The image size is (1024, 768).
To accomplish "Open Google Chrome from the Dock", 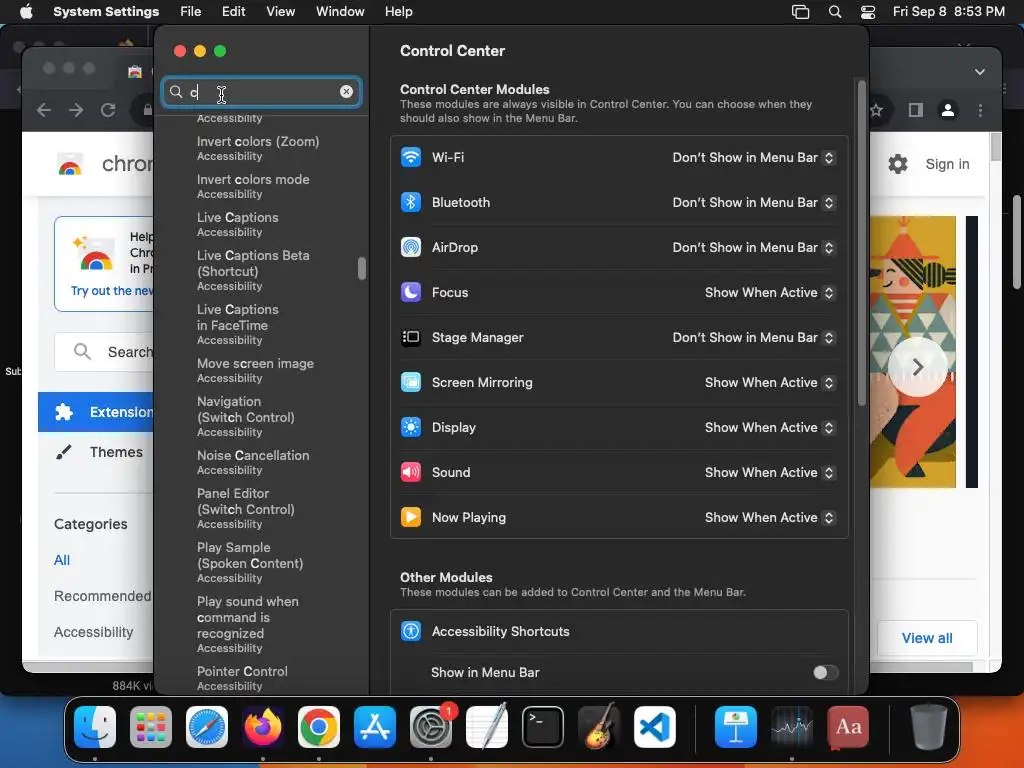I will (x=319, y=727).
